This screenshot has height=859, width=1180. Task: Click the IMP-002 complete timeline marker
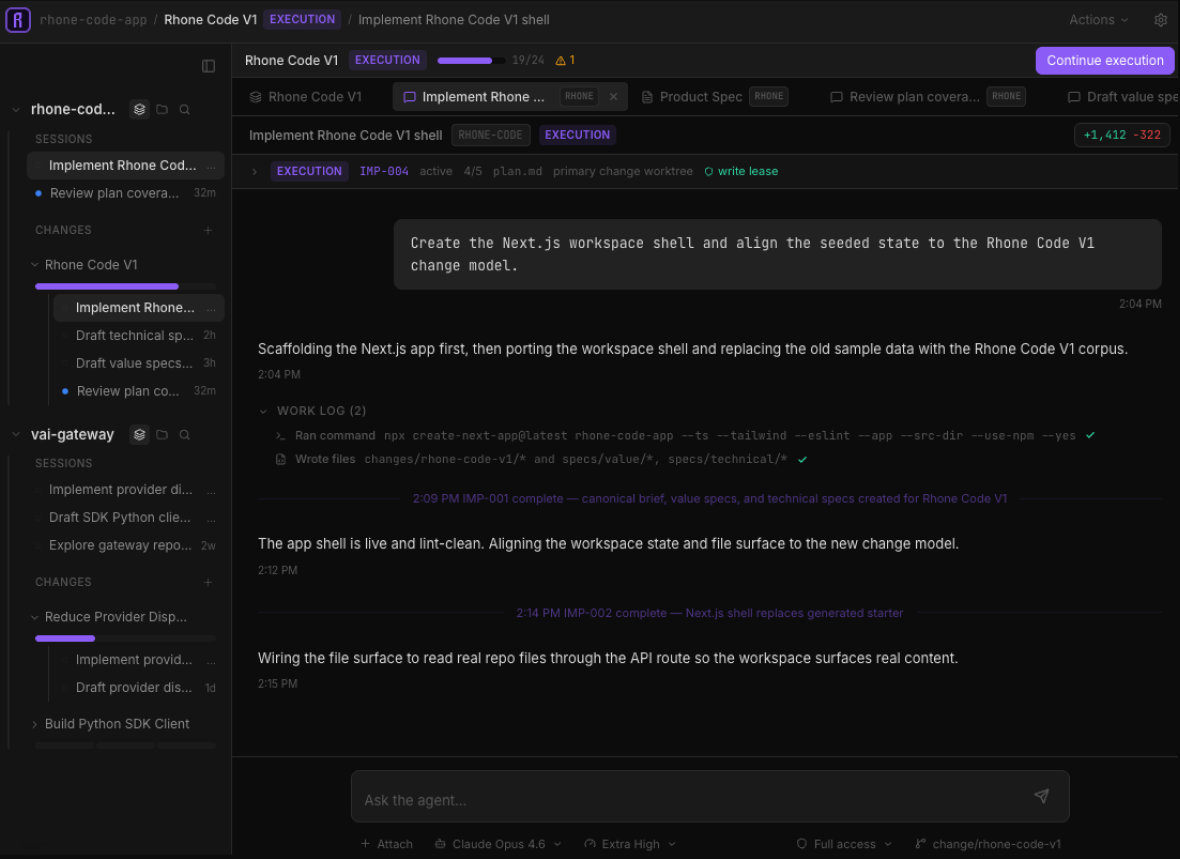(x=709, y=614)
